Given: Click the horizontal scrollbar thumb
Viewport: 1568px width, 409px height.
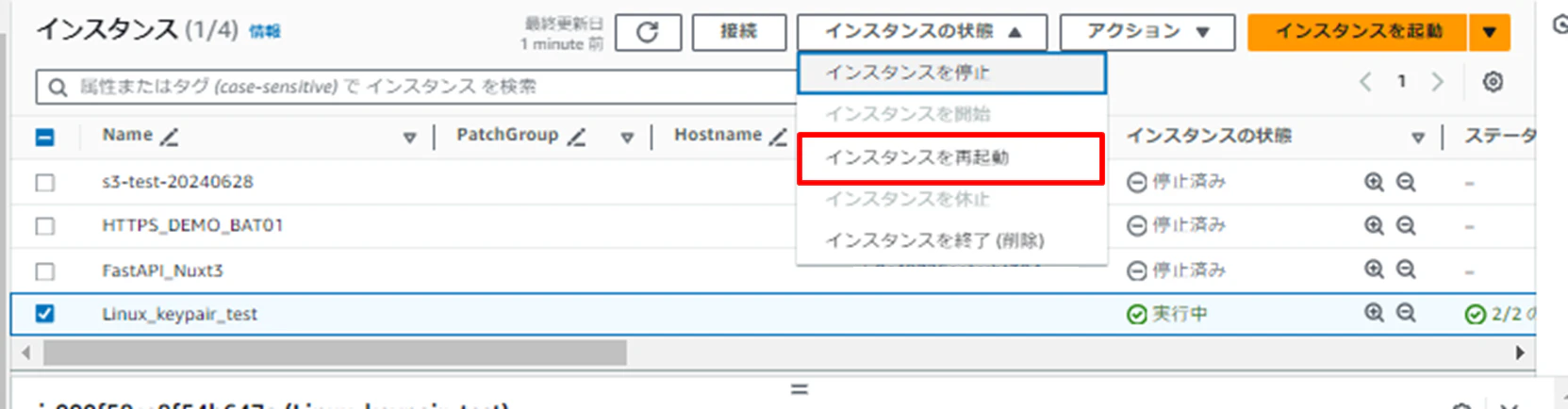Looking at the screenshot, I should pos(335,353).
